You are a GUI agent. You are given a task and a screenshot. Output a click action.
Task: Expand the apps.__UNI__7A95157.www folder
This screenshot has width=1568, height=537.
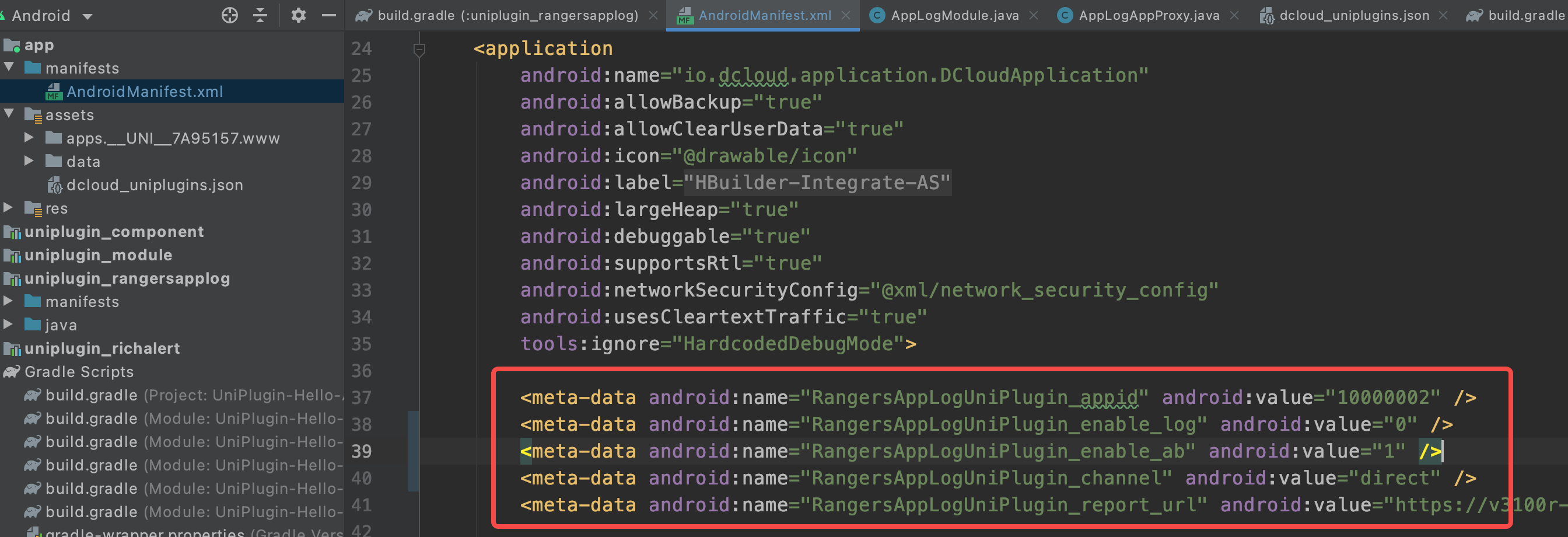(x=29, y=138)
